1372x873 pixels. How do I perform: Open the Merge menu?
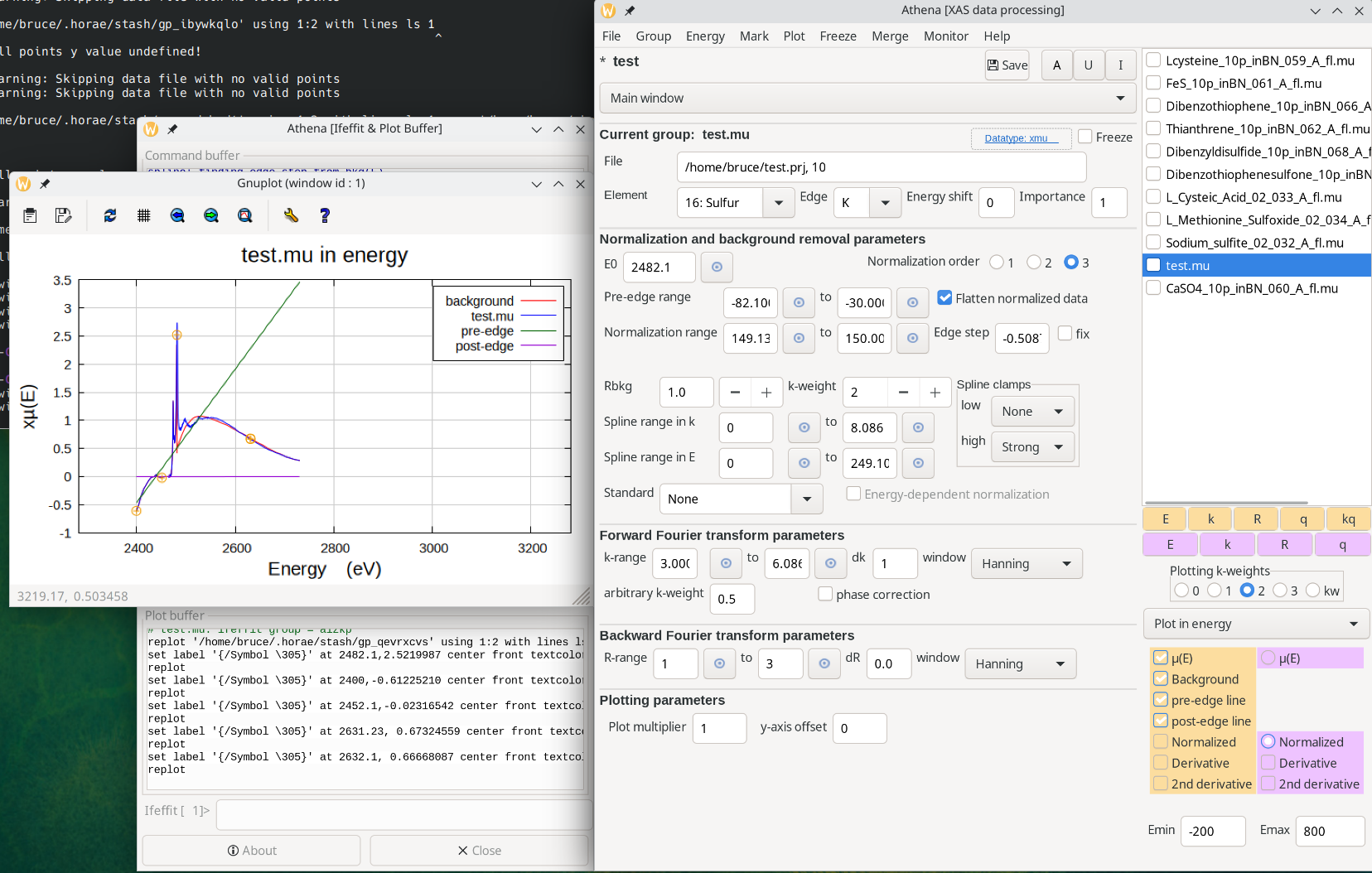890,36
